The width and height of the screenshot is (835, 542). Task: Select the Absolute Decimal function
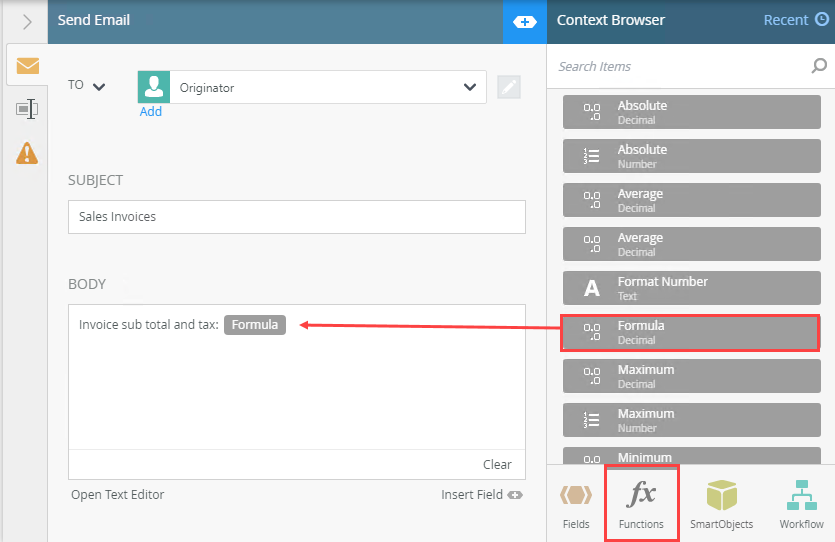click(691, 112)
